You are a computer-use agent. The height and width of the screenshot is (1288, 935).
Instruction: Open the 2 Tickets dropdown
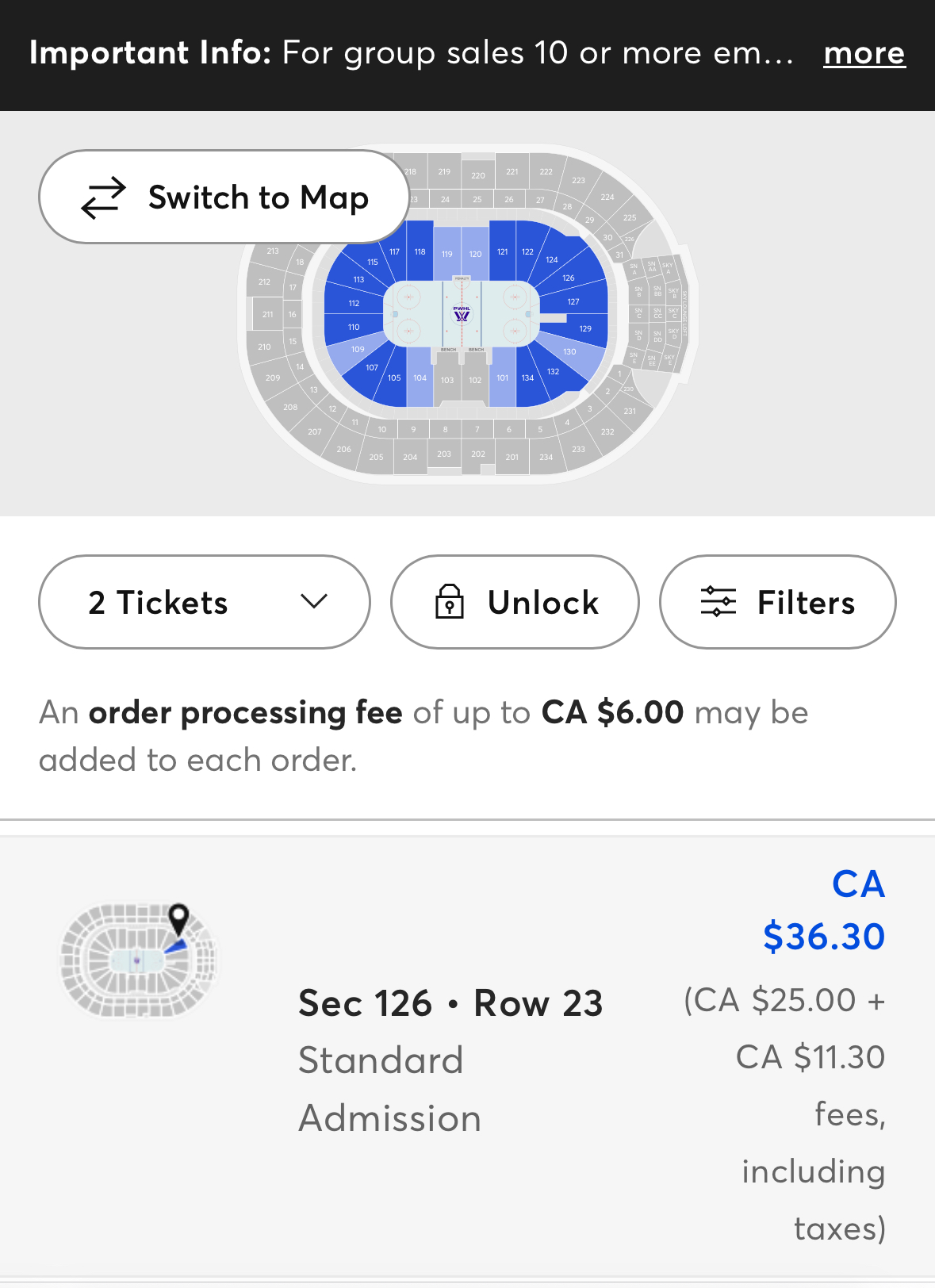click(x=204, y=602)
